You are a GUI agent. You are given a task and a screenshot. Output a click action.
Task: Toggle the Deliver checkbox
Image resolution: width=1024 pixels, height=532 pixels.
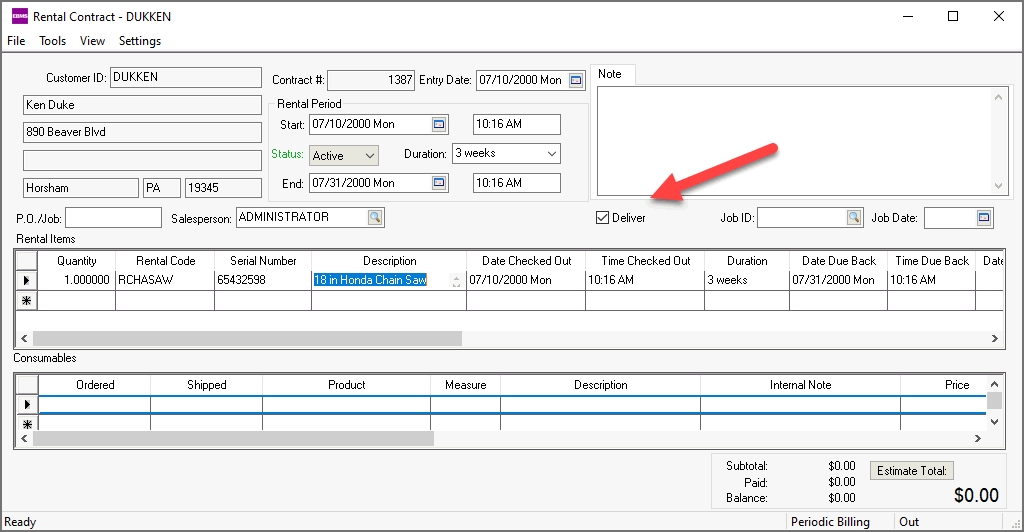coord(602,218)
